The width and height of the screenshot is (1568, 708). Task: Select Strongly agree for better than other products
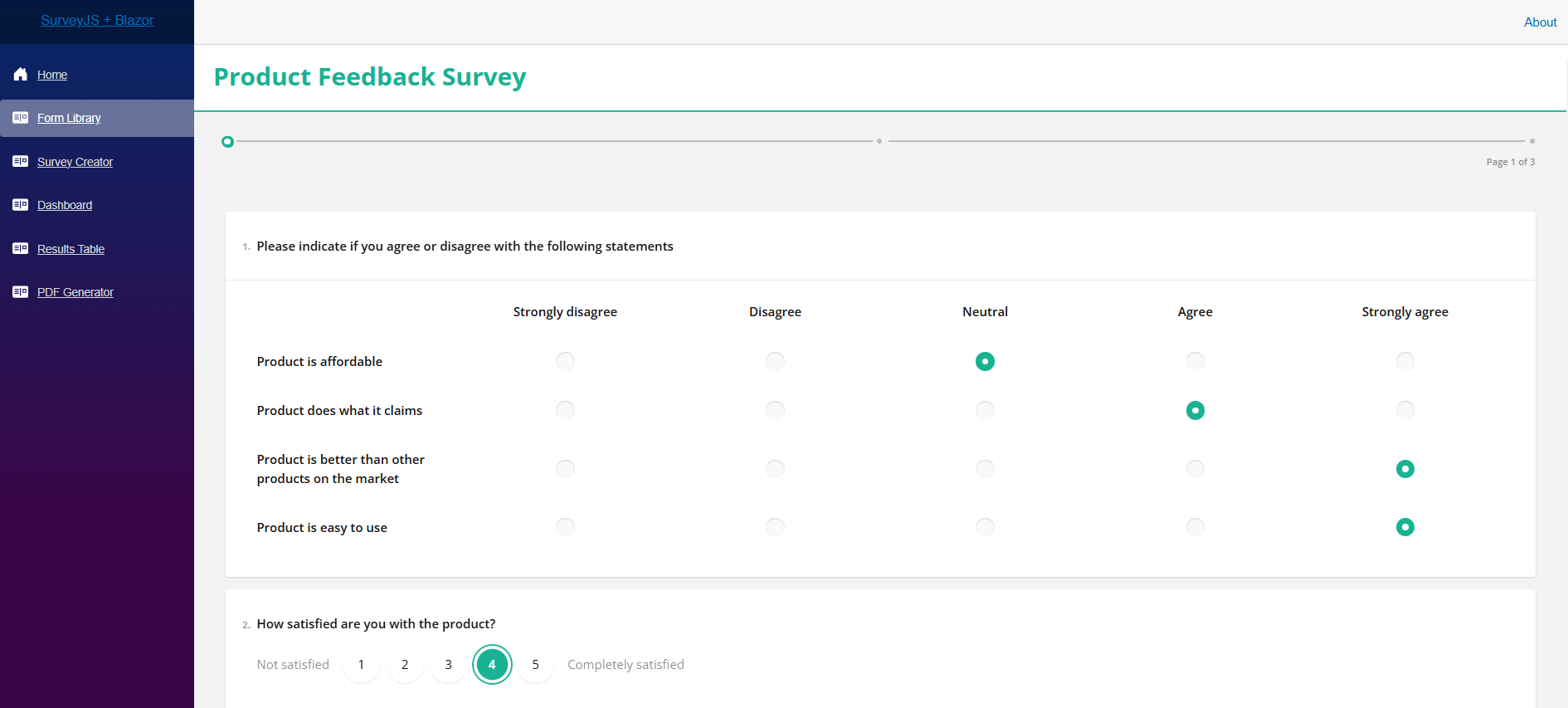click(1405, 469)
